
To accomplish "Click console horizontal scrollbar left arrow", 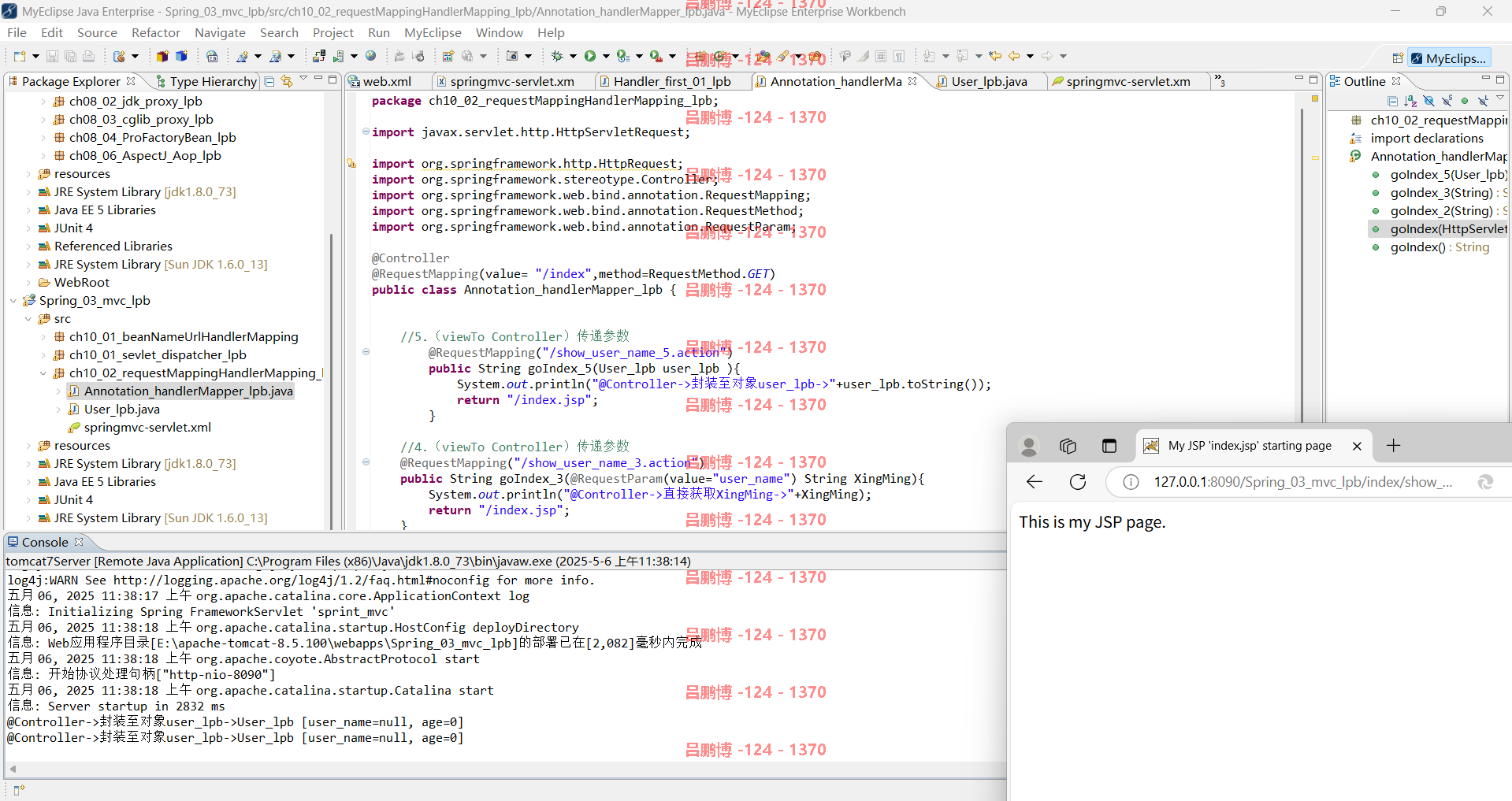I will click(x=13, y=769).
